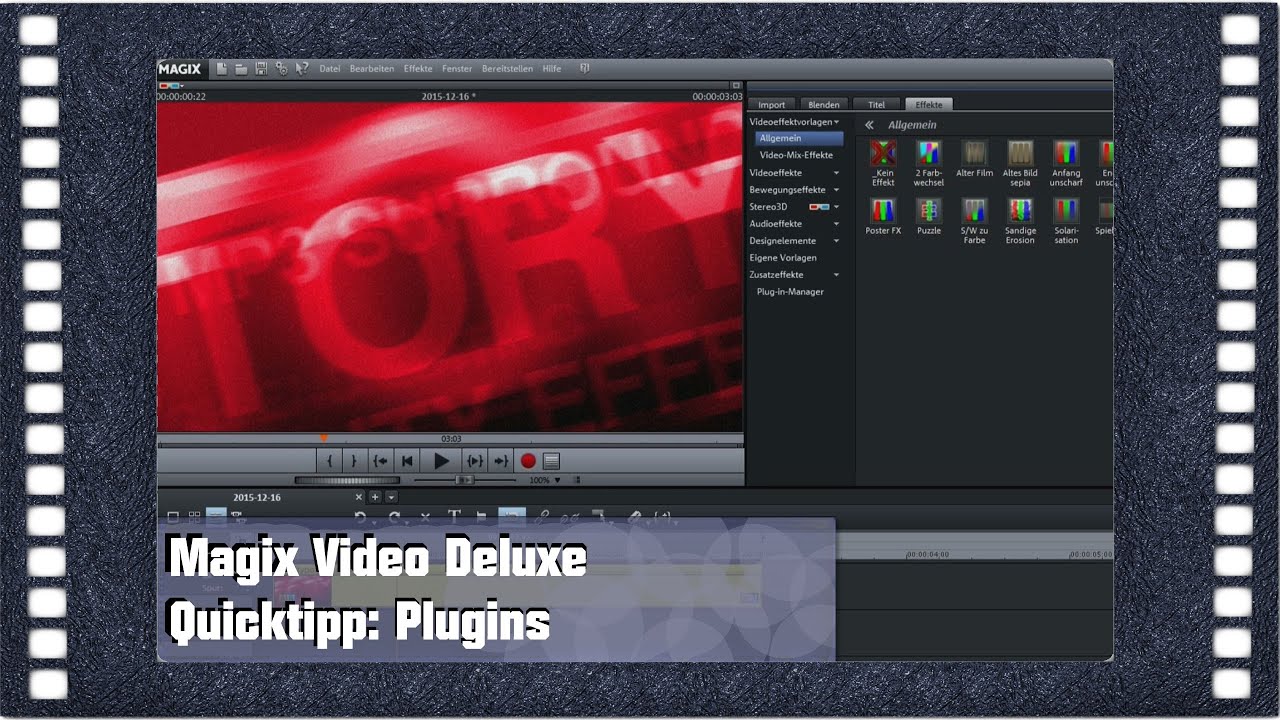Open the settings gears icon
The image size is (1280, 720).
(281, 69)
